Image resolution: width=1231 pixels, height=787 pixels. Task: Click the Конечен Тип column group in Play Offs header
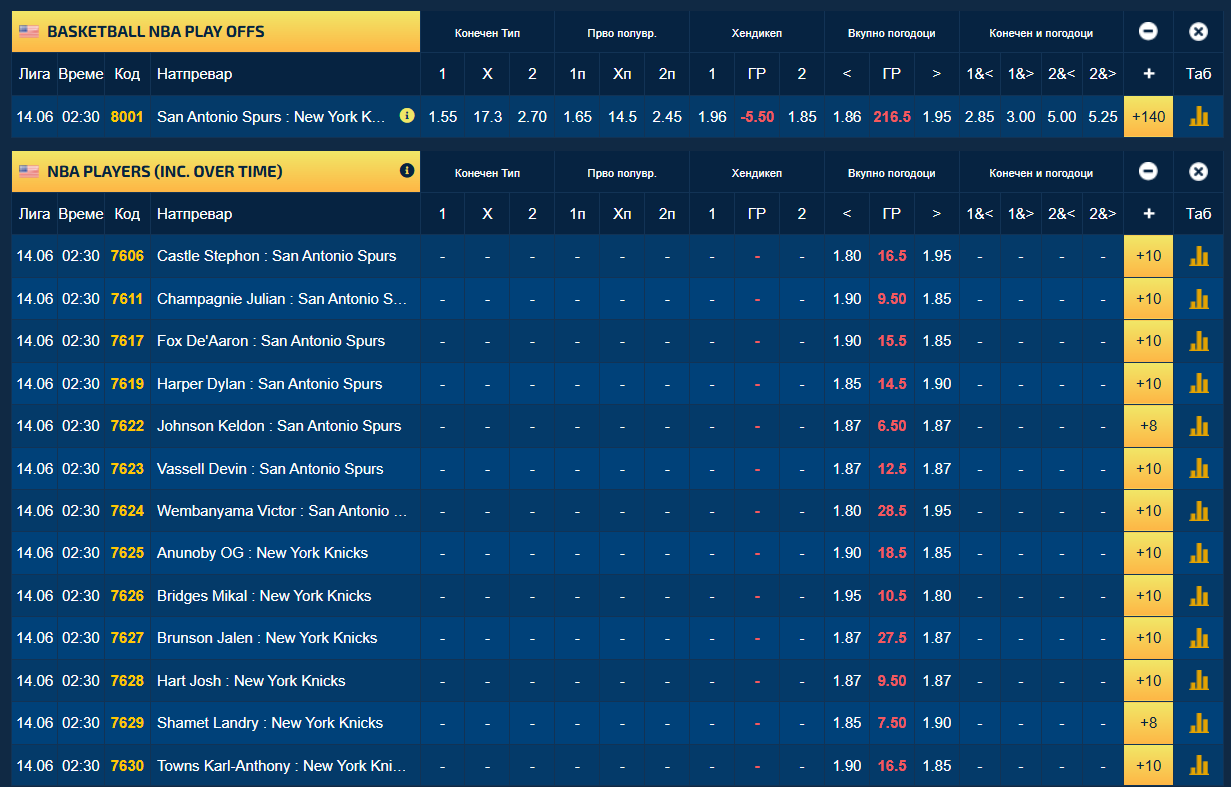point(487,33)
